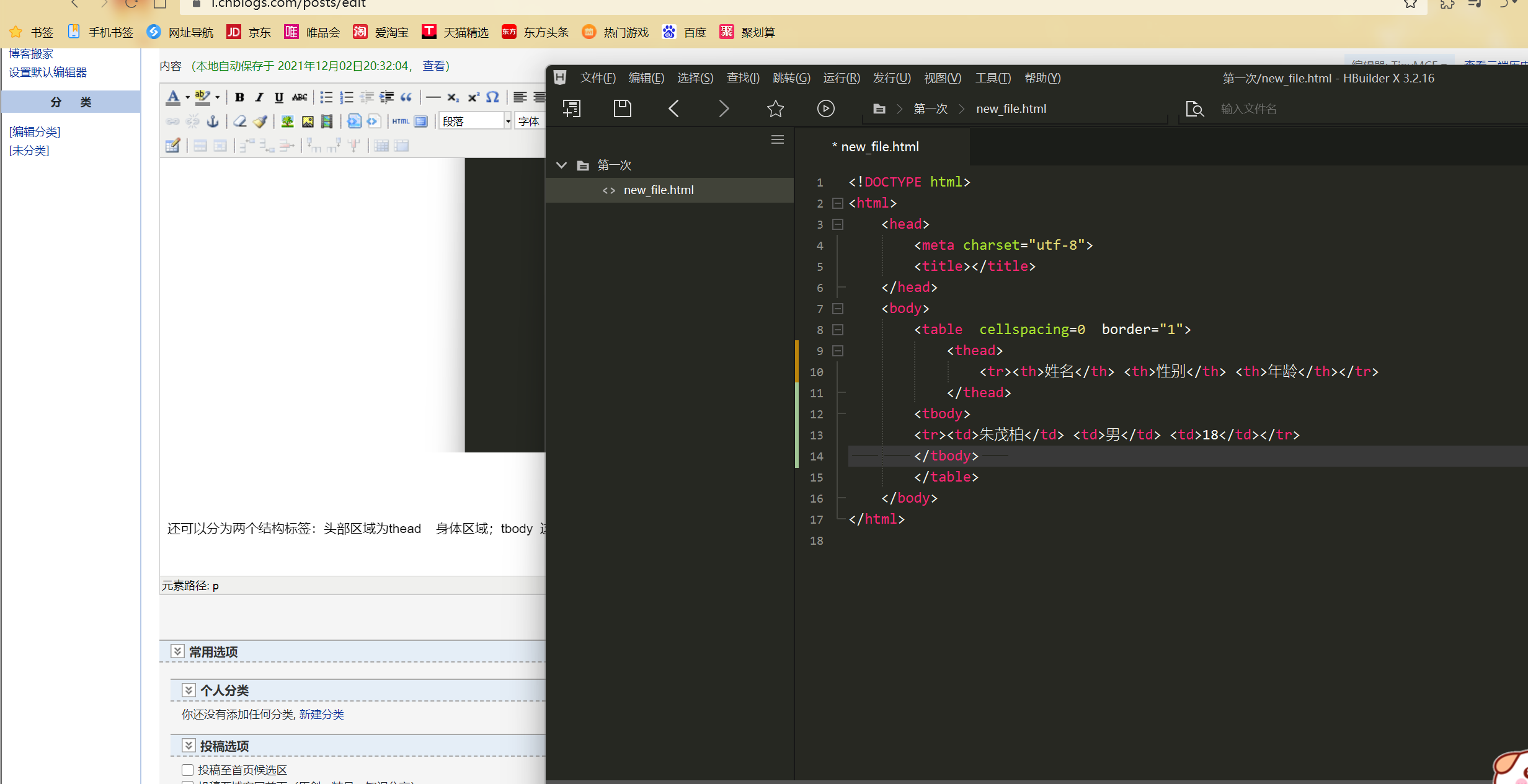Click the HTML source edit button
The width and height of the screenshot is (1528, 784).
click(401, 121)
